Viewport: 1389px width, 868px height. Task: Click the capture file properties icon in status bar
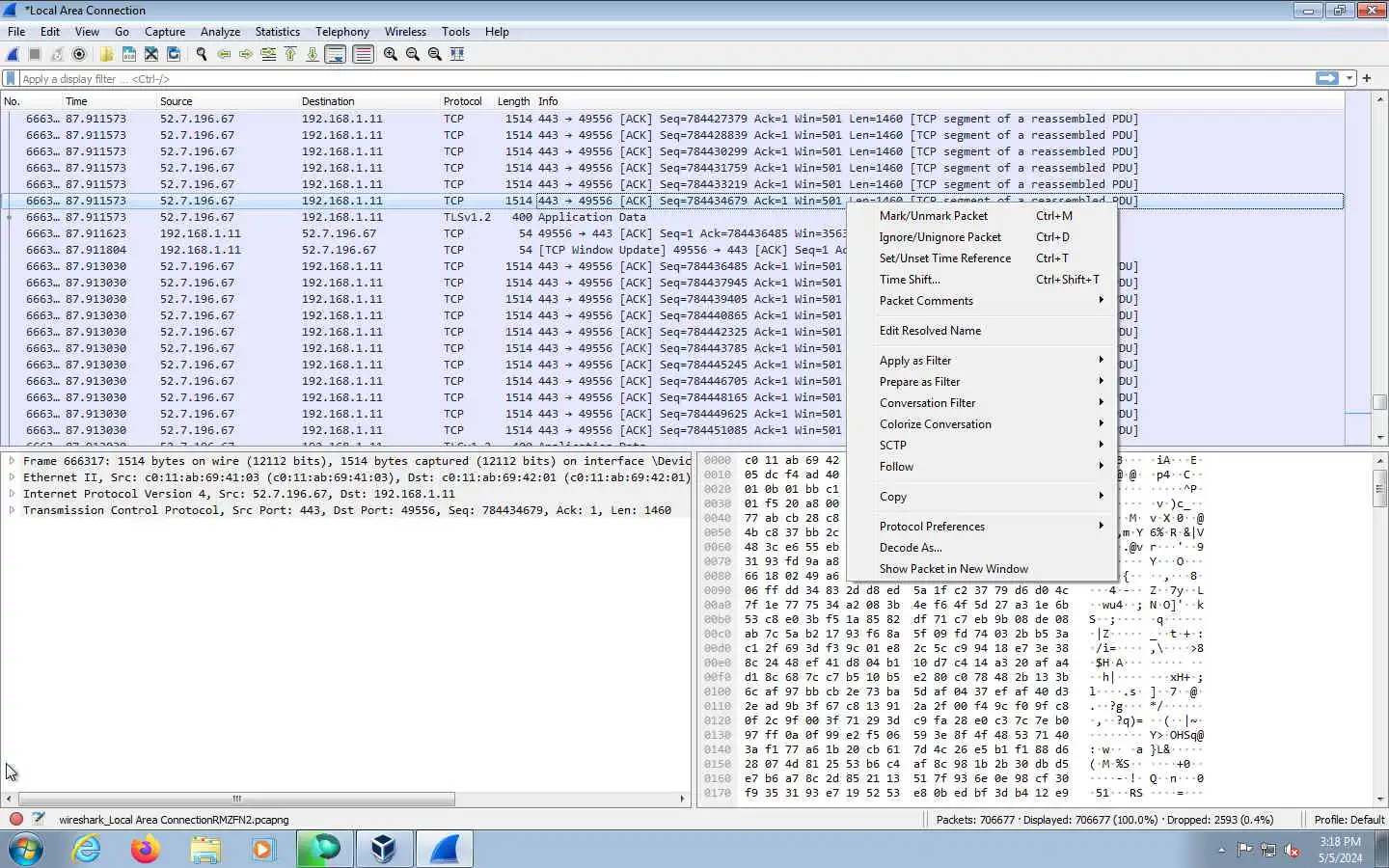click(x=39, y=820)
